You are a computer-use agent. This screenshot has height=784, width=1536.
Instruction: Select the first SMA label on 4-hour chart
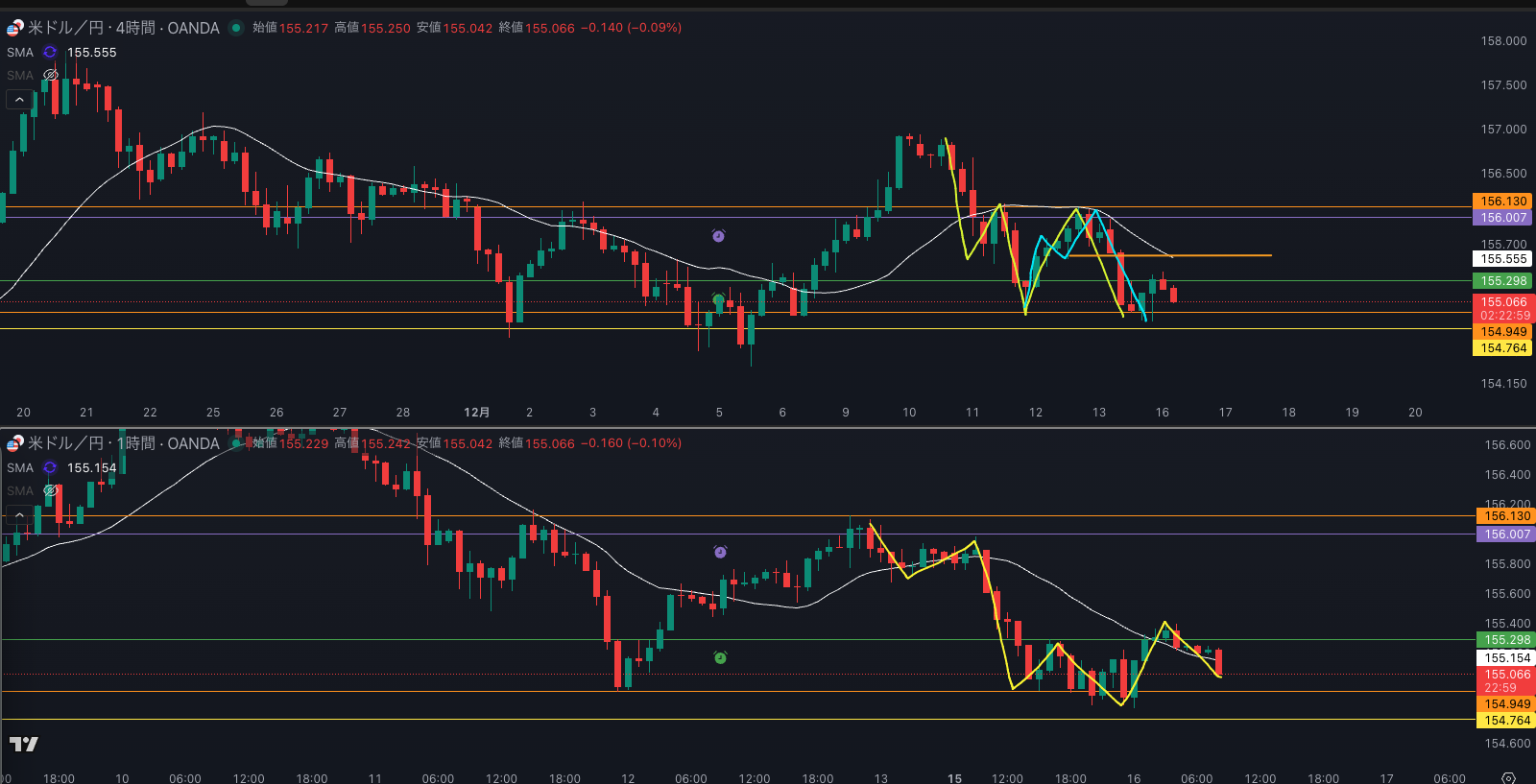click(20, 53)
